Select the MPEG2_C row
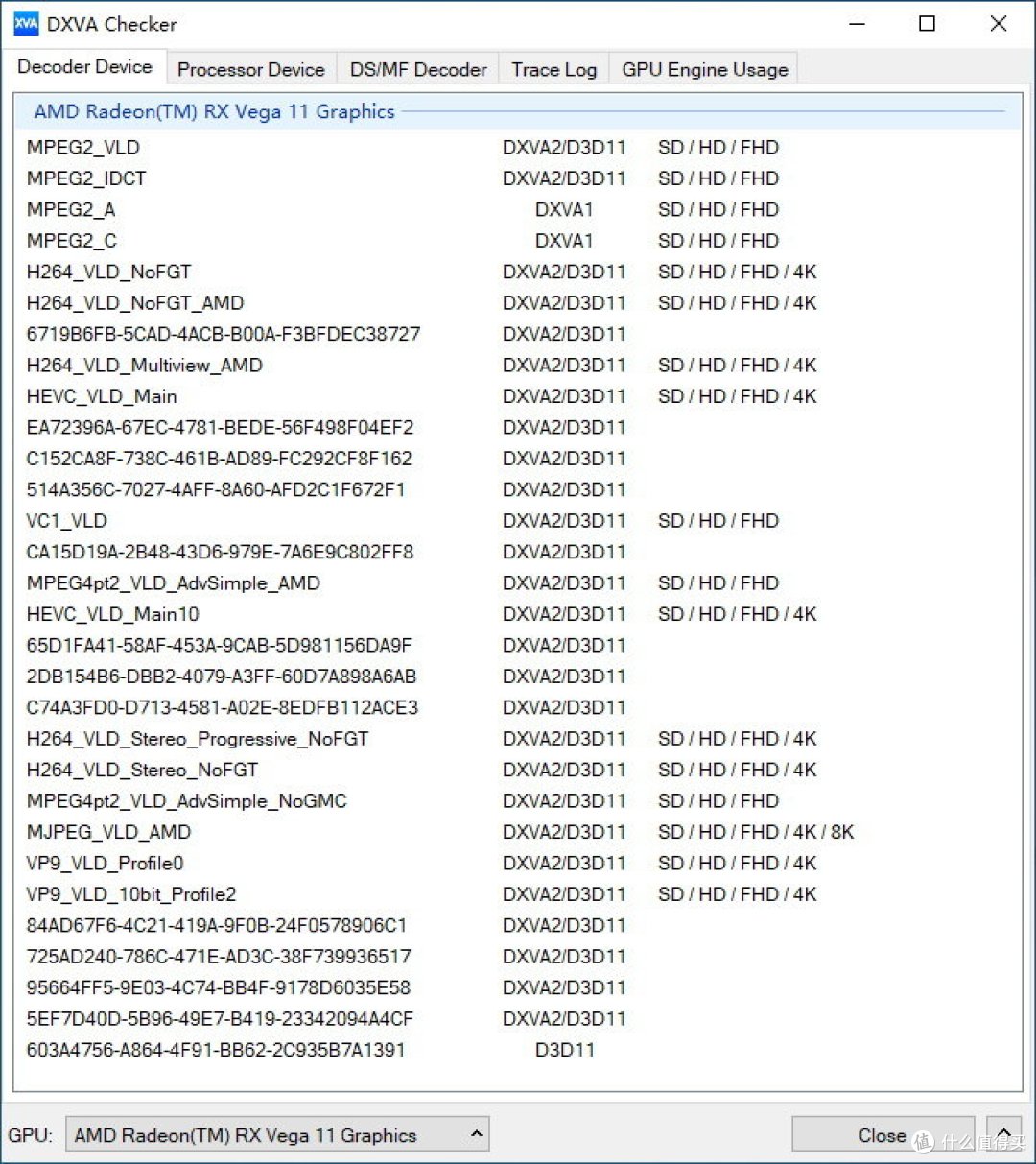Viewport: 1036px width, 1164px height. point(518,241)
